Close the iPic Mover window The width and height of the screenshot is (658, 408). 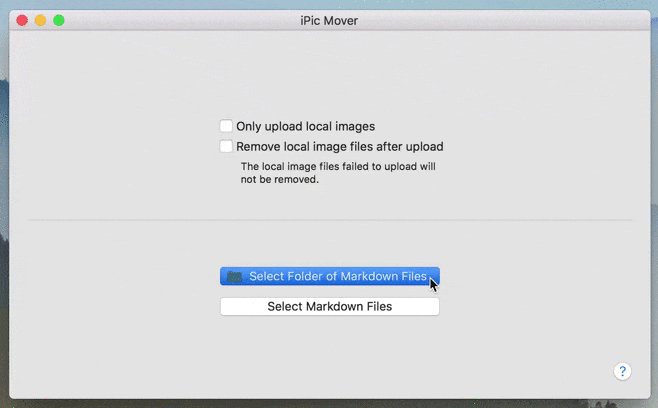pos(22,20)
